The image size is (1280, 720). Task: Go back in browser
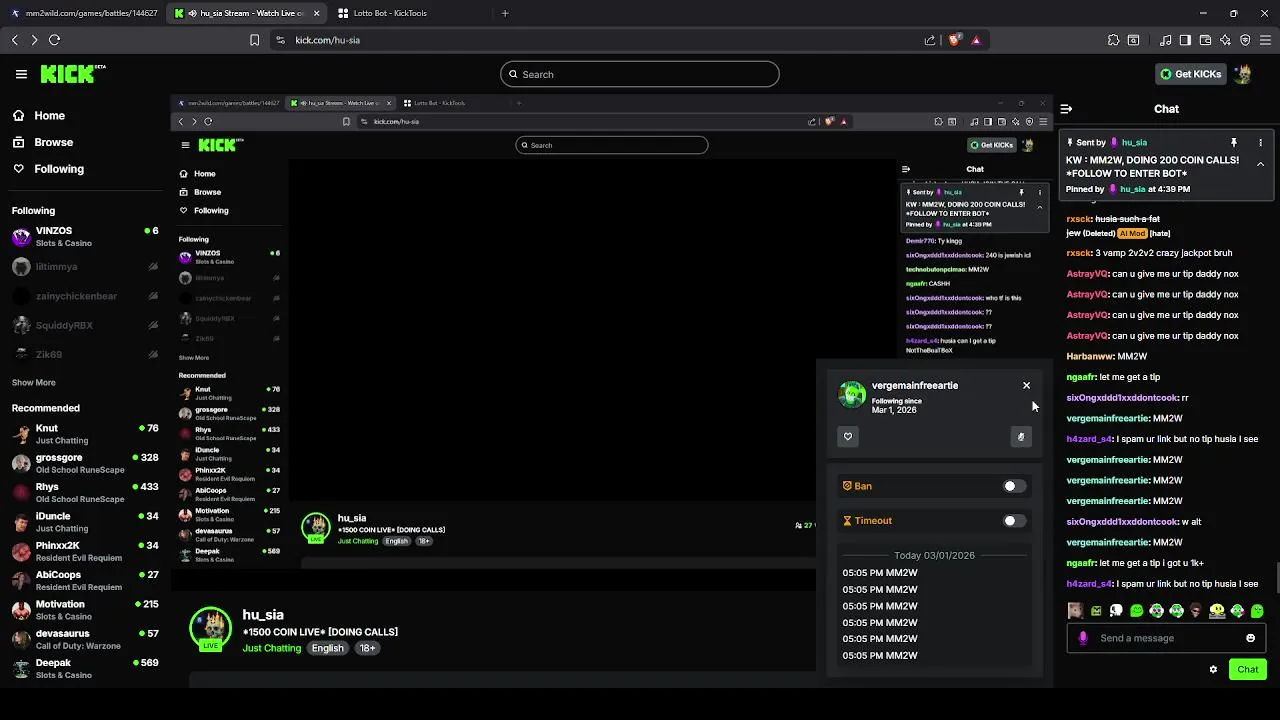pos(14,40)
